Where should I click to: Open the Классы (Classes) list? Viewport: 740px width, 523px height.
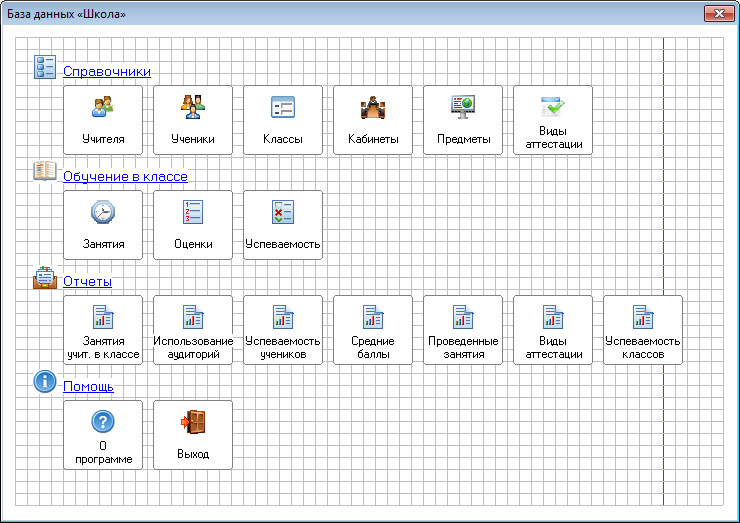pos(283,120)
